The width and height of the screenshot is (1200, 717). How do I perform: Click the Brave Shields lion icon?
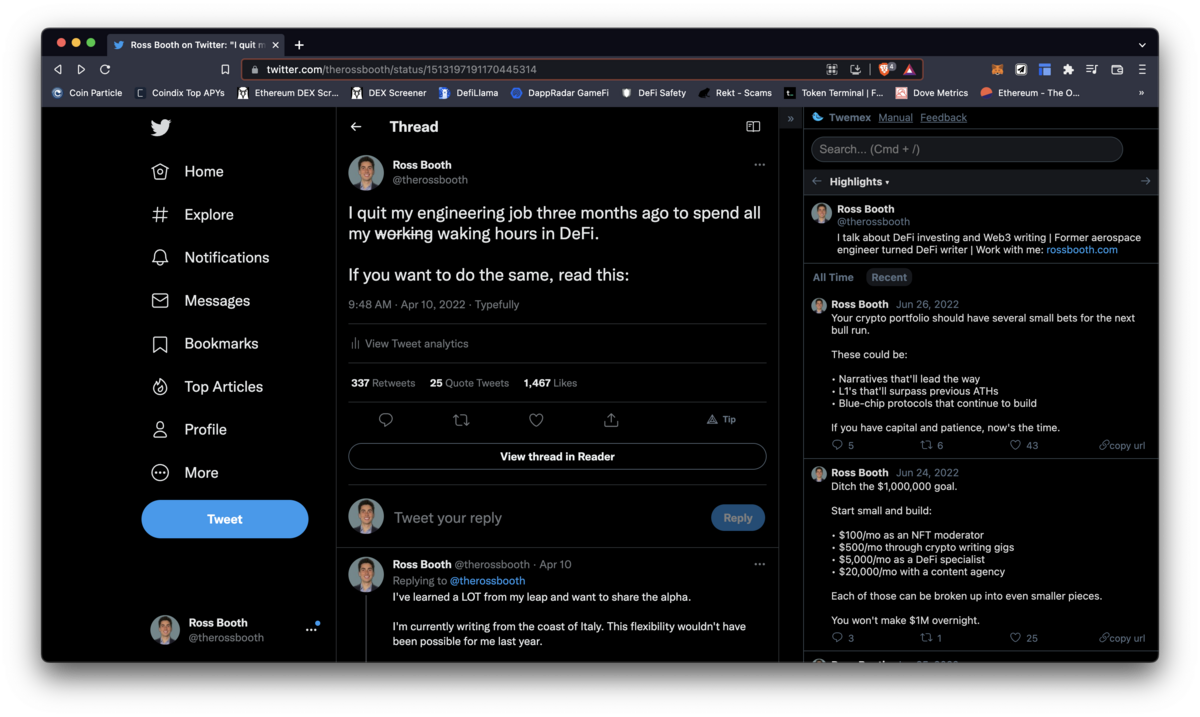coord(886,70)
